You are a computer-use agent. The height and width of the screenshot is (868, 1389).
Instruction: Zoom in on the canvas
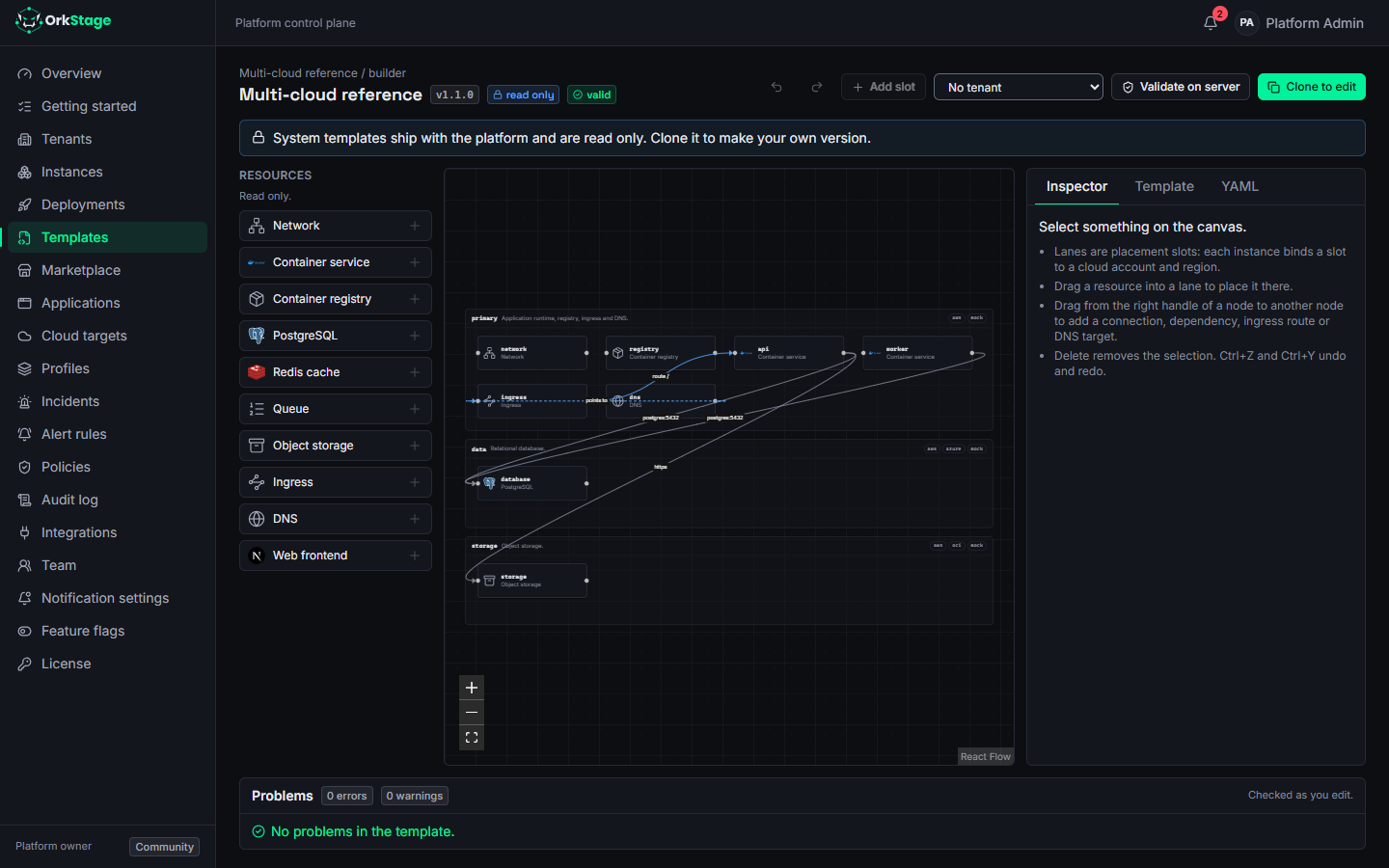click(x=472, y=688)
